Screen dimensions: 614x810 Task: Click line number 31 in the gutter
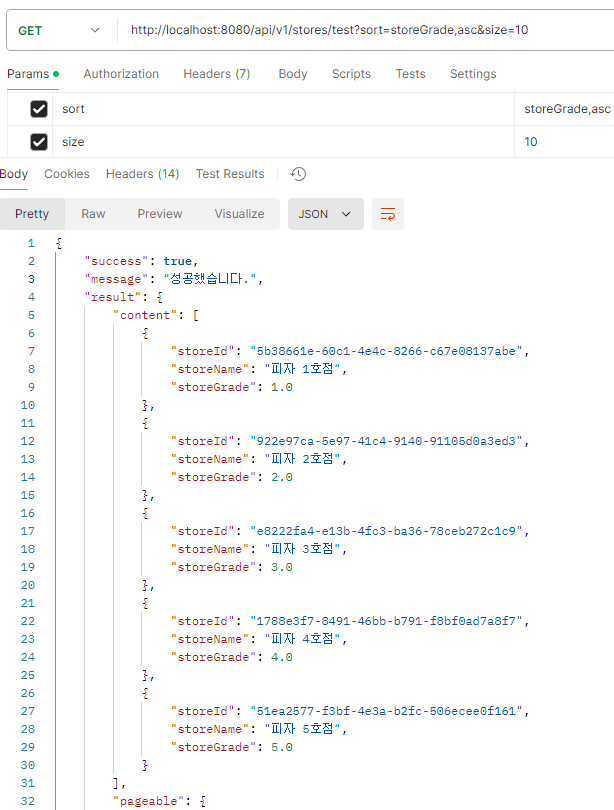pos(27,783)
